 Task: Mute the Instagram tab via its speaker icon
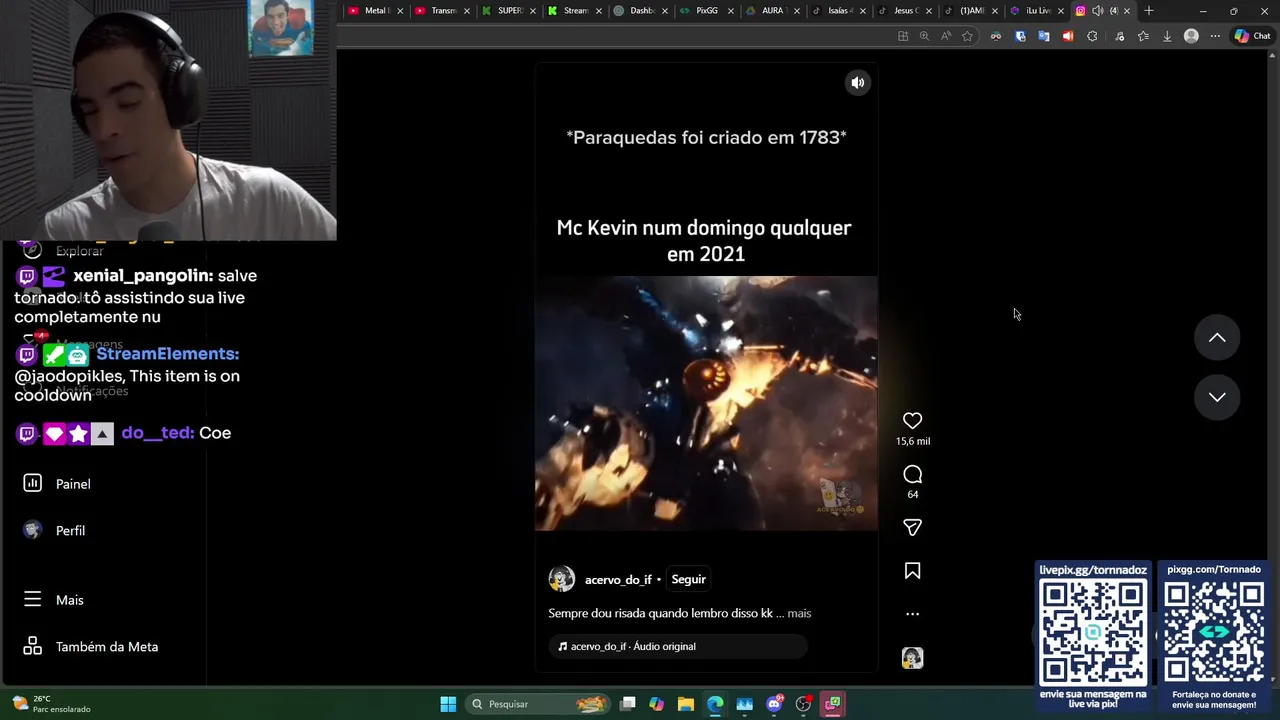(x=1097, y=11)
